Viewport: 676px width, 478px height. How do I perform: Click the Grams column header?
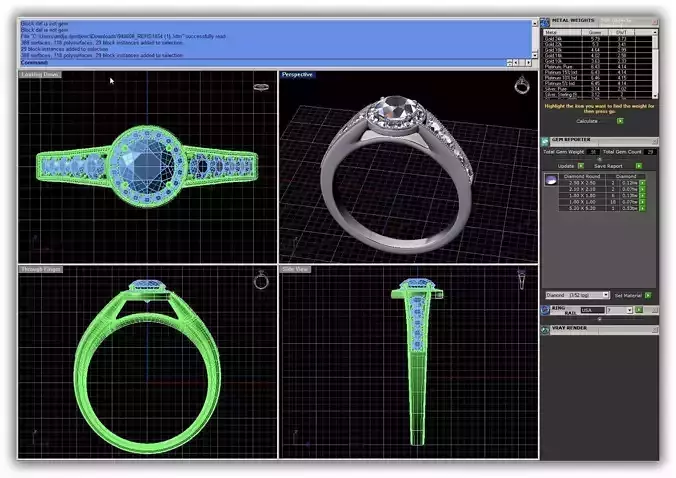[595, 32]
